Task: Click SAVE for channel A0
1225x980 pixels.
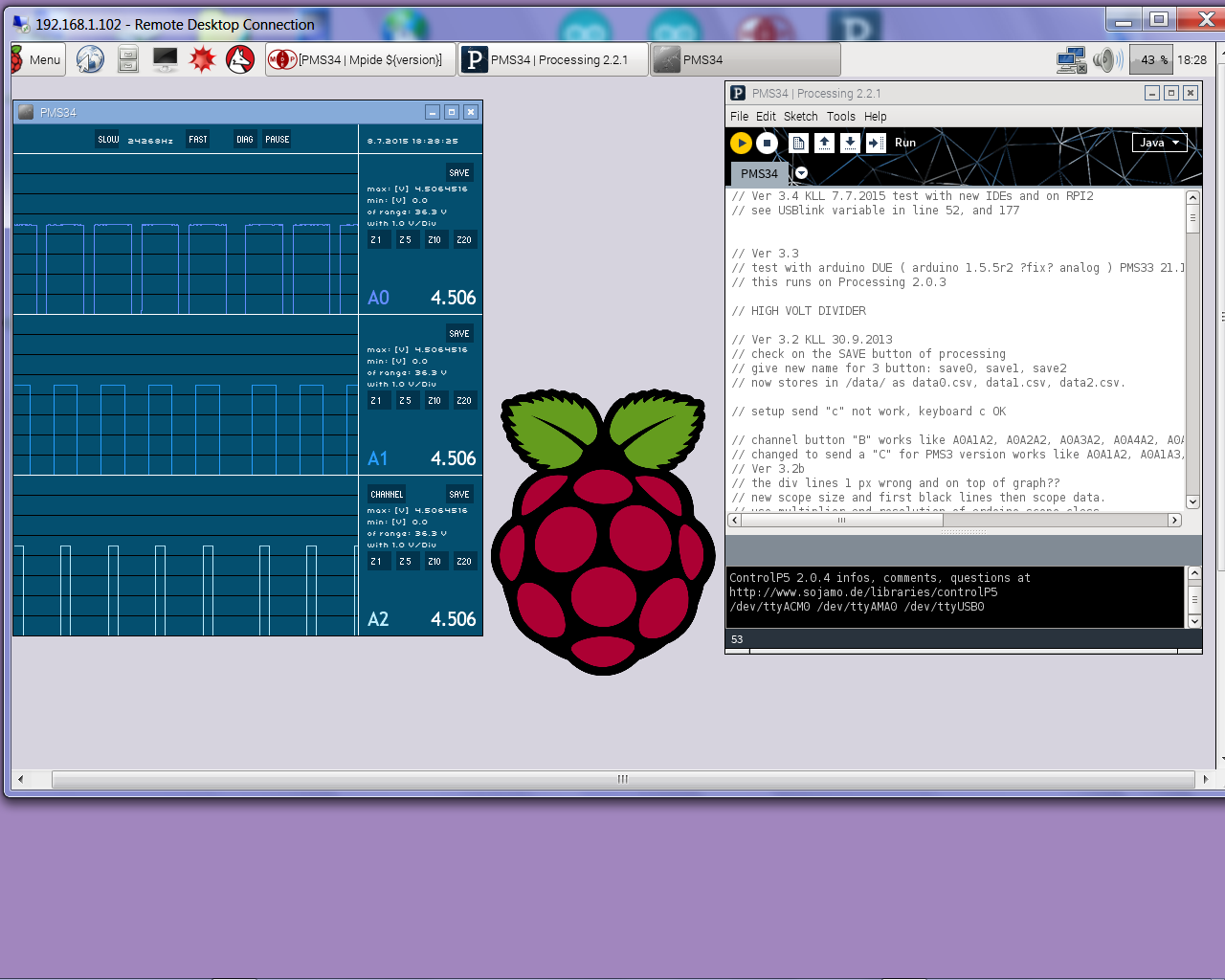Action: coord(459,173)
